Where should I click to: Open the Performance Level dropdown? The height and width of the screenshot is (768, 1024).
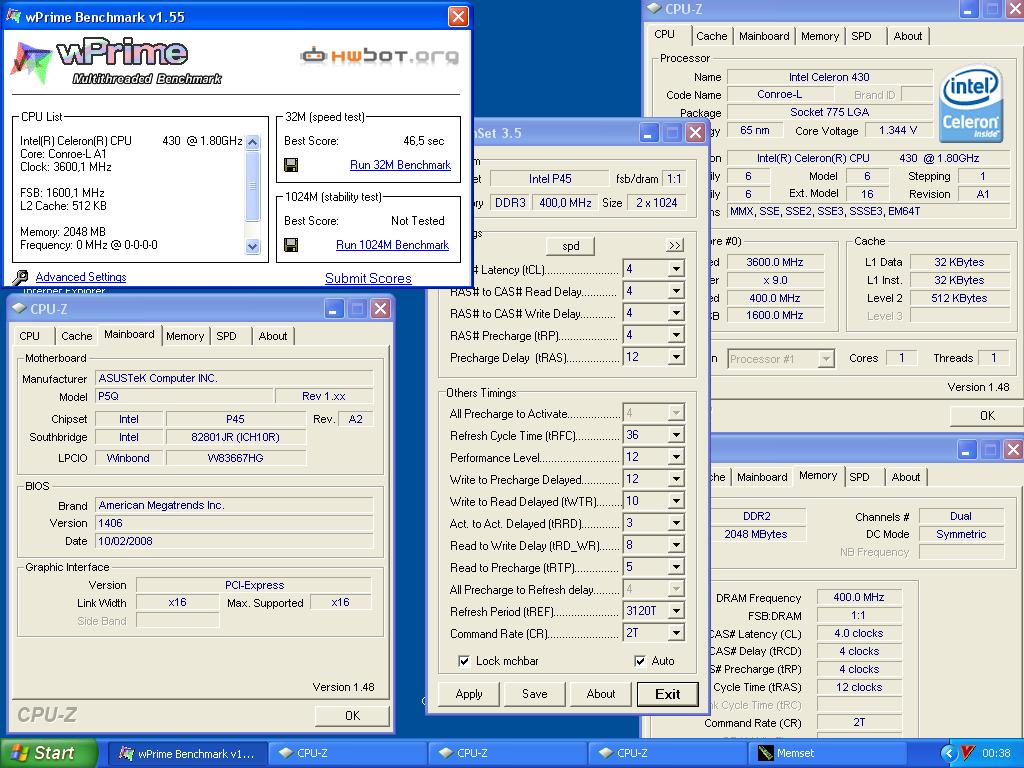pyautogui.click(x=676, y=457)
